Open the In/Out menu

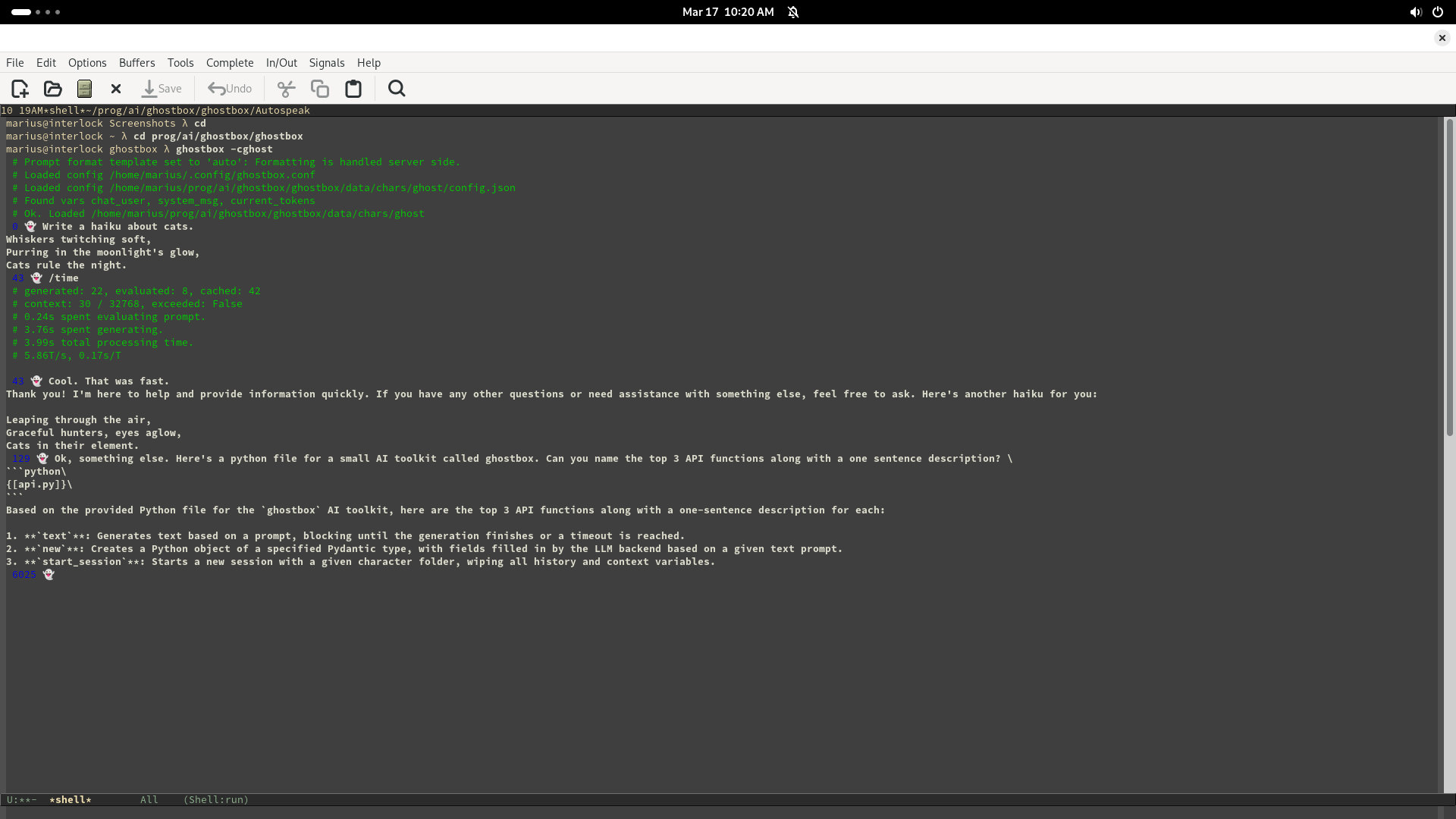(x=281, y=63)
